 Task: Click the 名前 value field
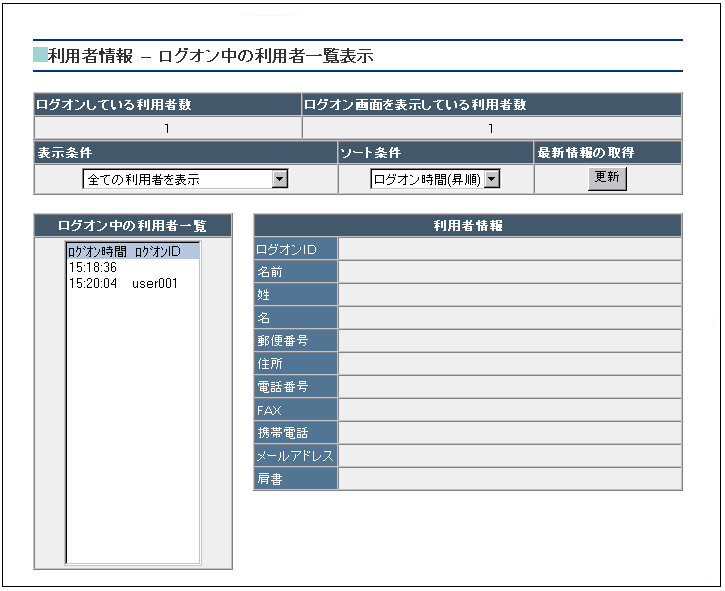509,272
